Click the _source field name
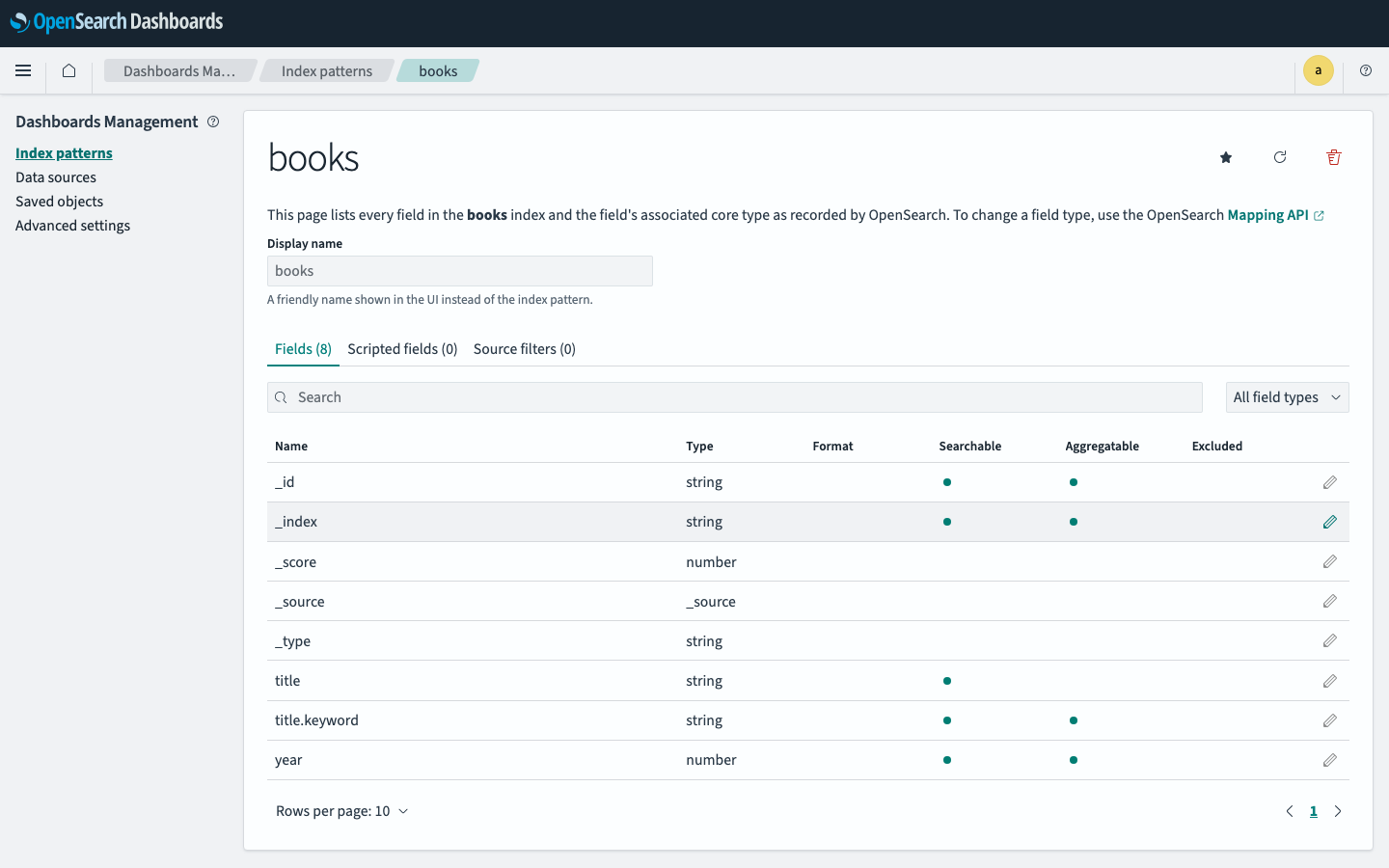This screenshot has height=868, width=1389. (299, 602)
